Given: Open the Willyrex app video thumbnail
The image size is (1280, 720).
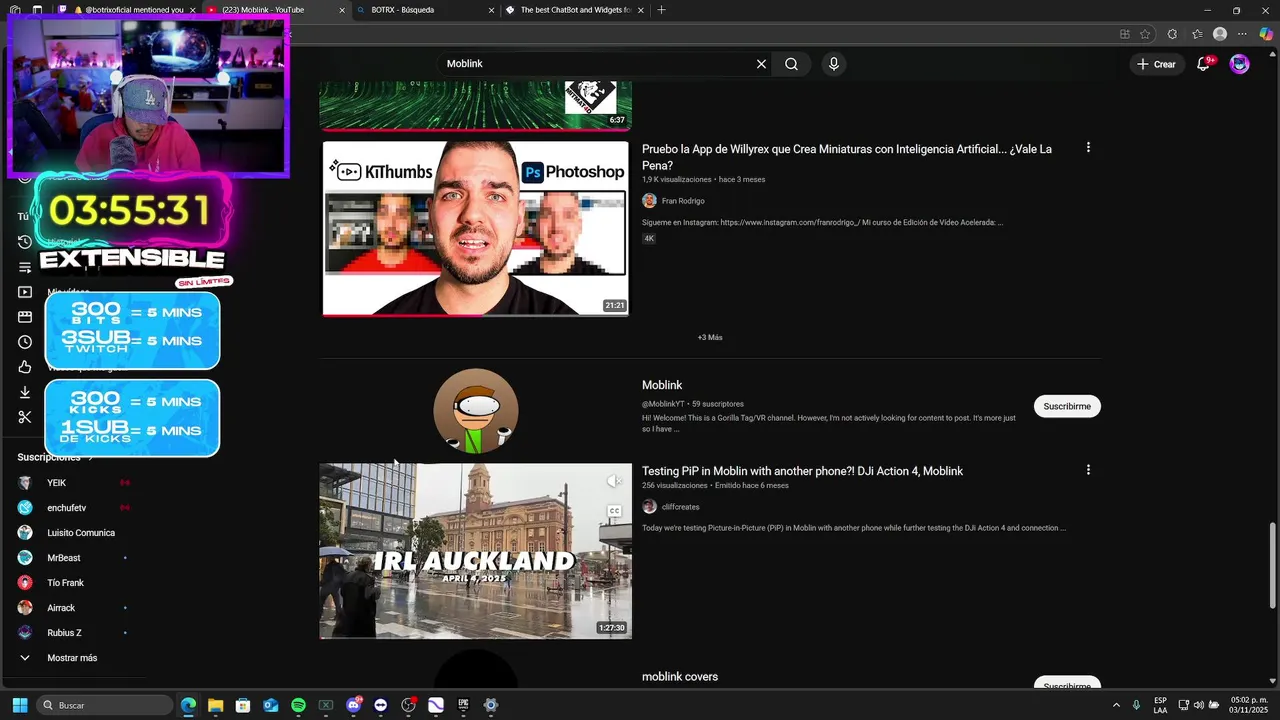Looking at the screenshot, I should click(x=475, y=228).
